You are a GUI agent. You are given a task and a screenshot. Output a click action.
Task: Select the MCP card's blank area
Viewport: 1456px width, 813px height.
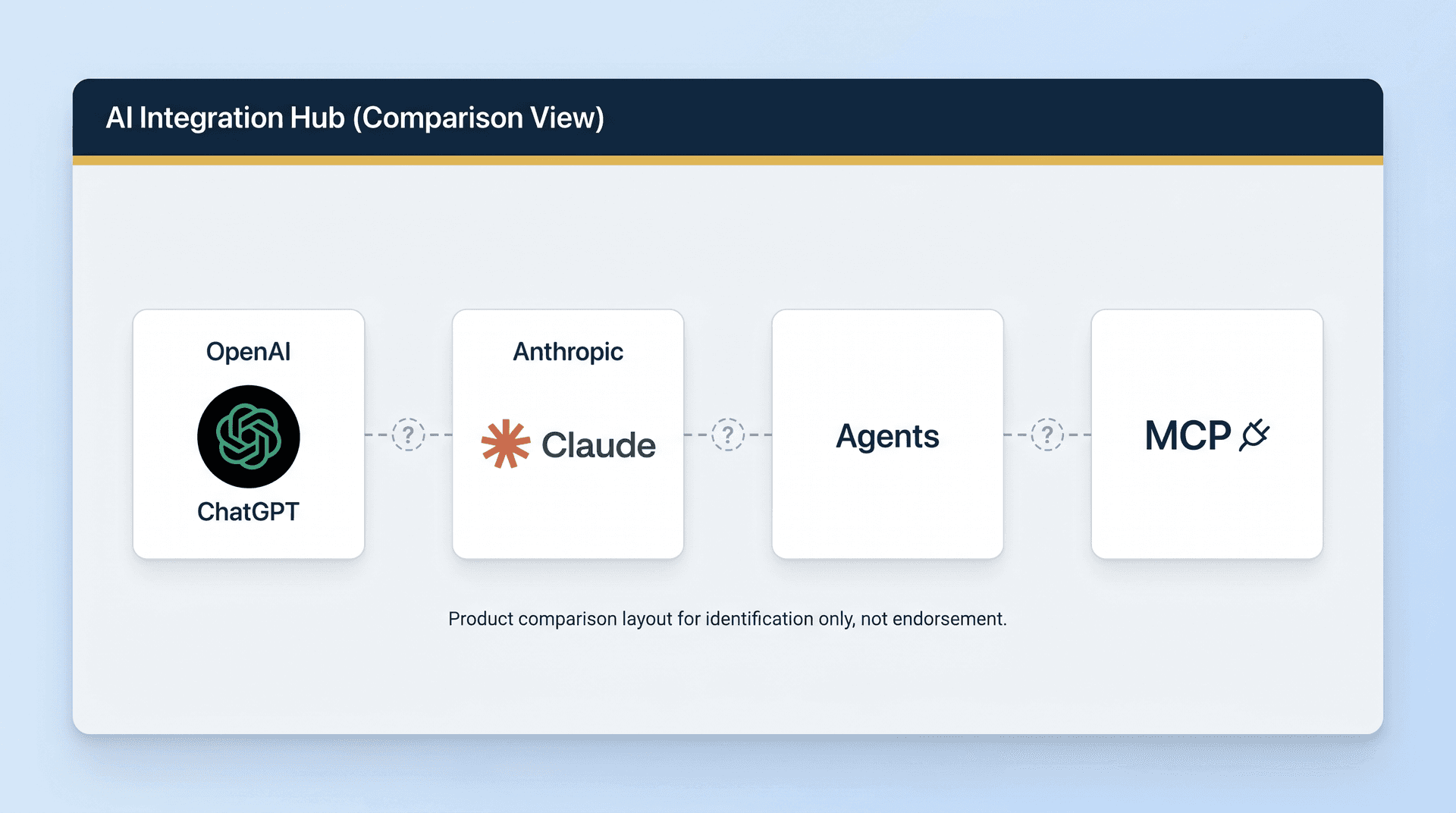point(1207,508)
